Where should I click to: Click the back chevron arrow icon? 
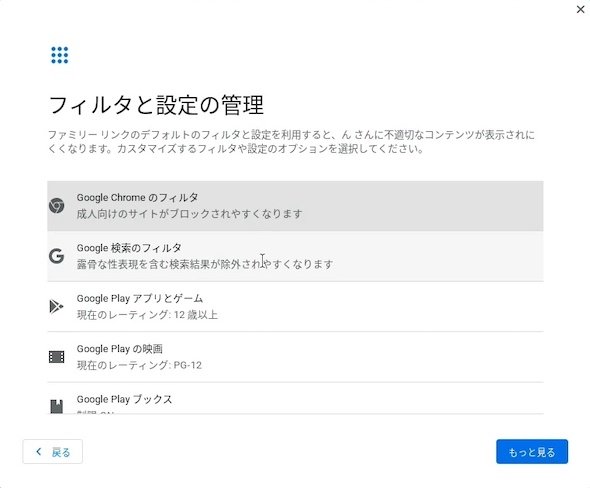click(39, 452)
